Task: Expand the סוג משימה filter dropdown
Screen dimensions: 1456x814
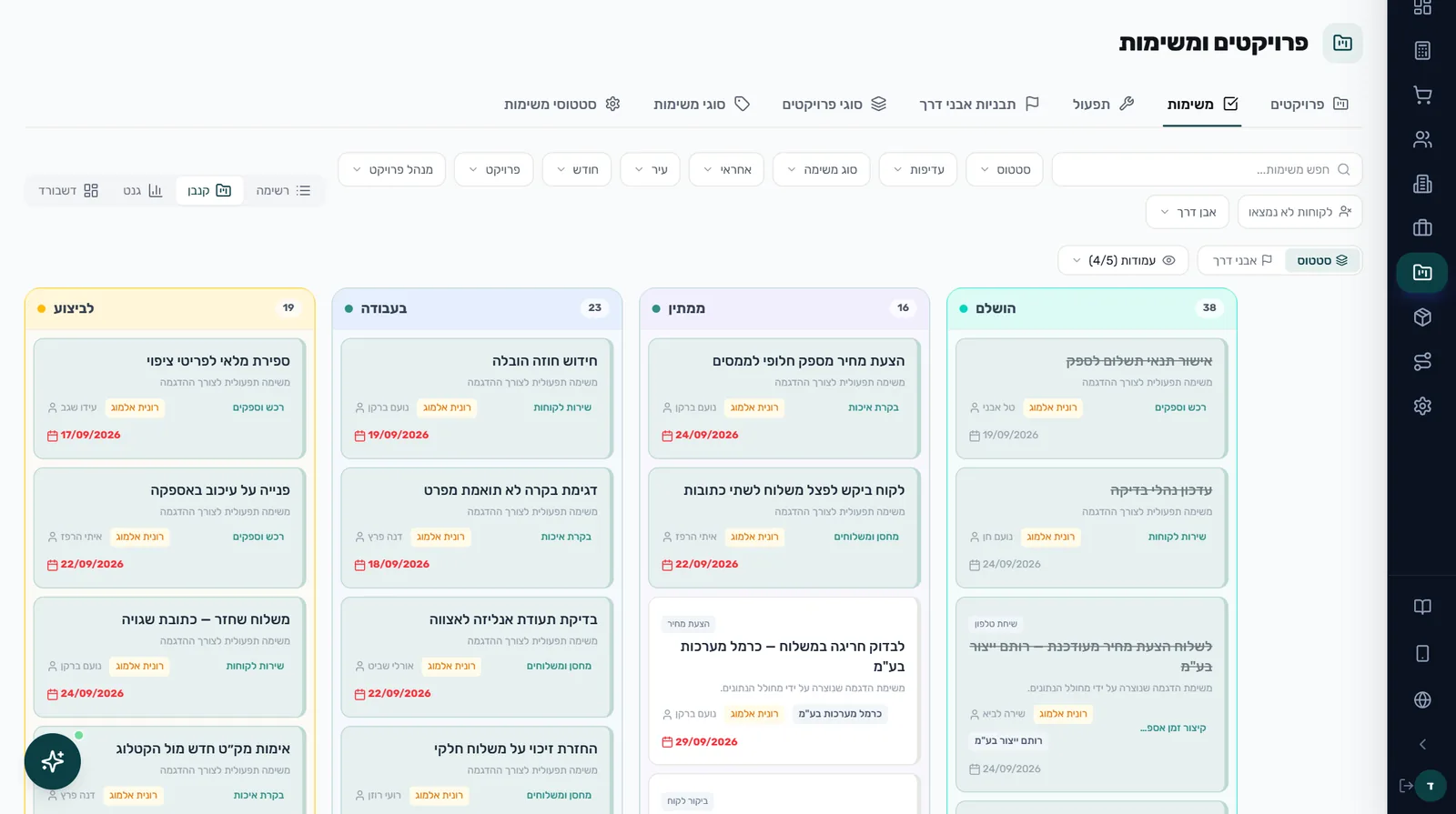Action: [x=822, y=169]
